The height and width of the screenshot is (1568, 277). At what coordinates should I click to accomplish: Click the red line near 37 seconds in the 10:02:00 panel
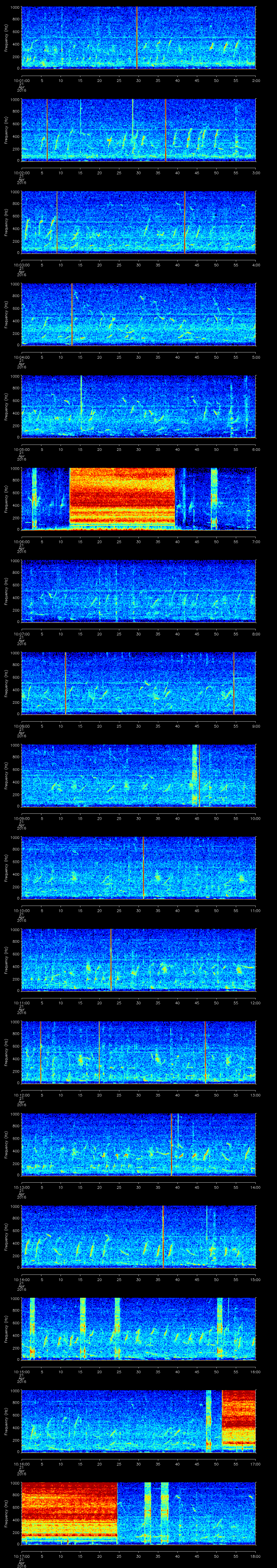tap(165, 130)
